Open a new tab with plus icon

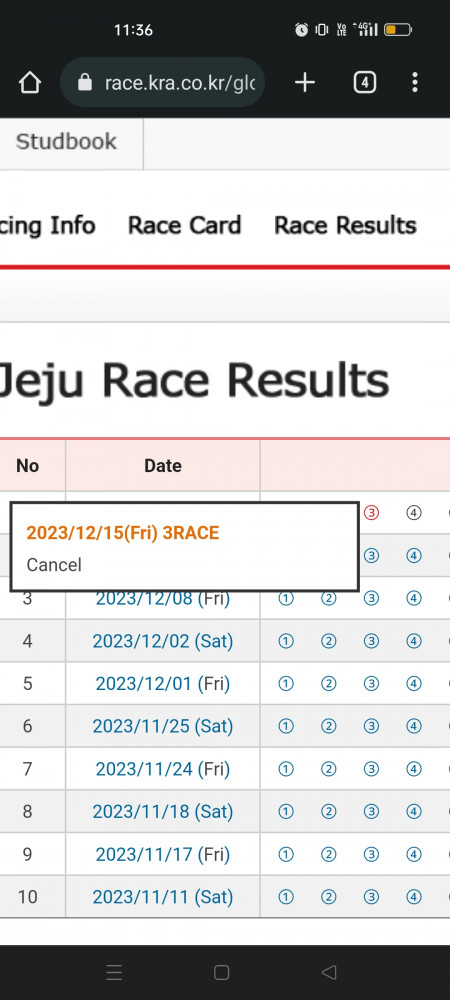(305, 82)
